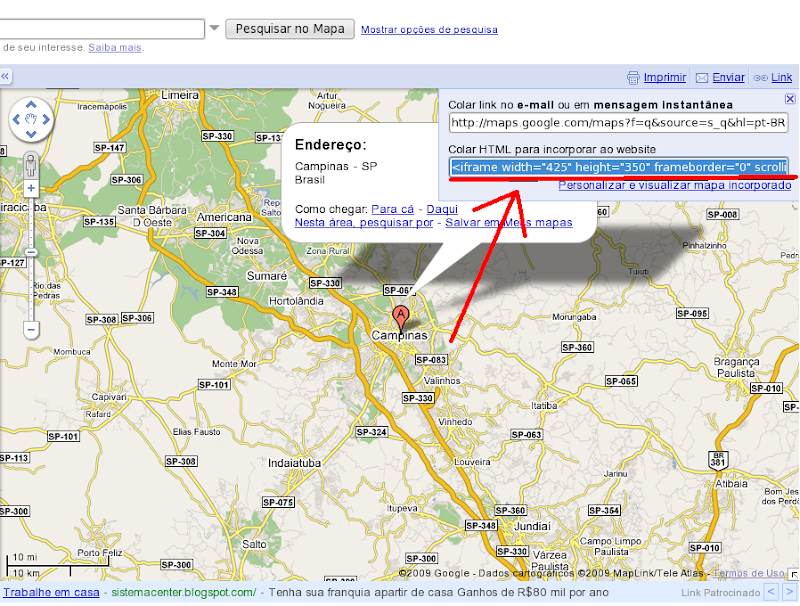Open Mostrar opções de pesquisa link
Screen dimensions: 800x606
[x=429, y=30]
